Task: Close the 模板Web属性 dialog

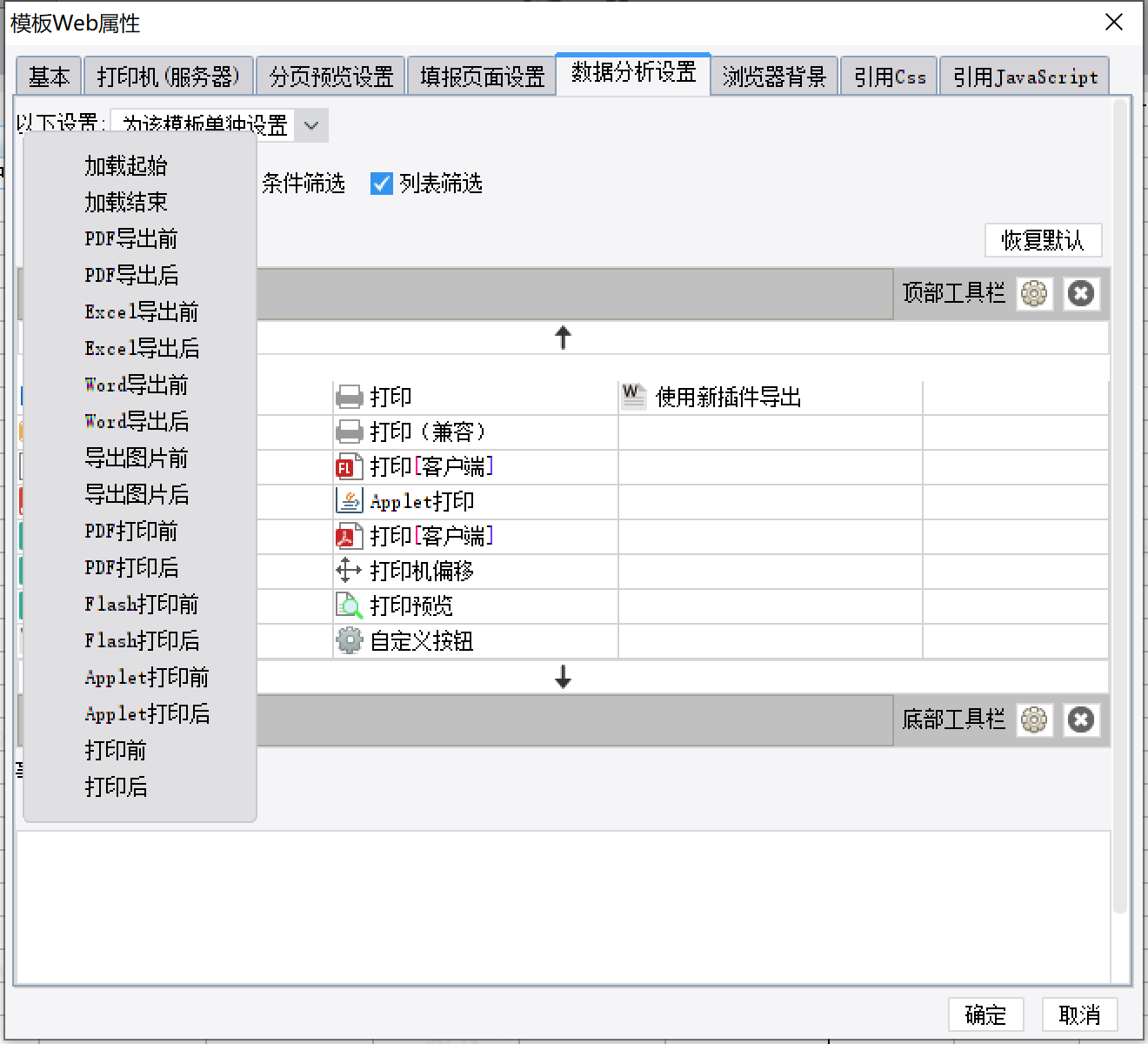Action: (1114, 23)
